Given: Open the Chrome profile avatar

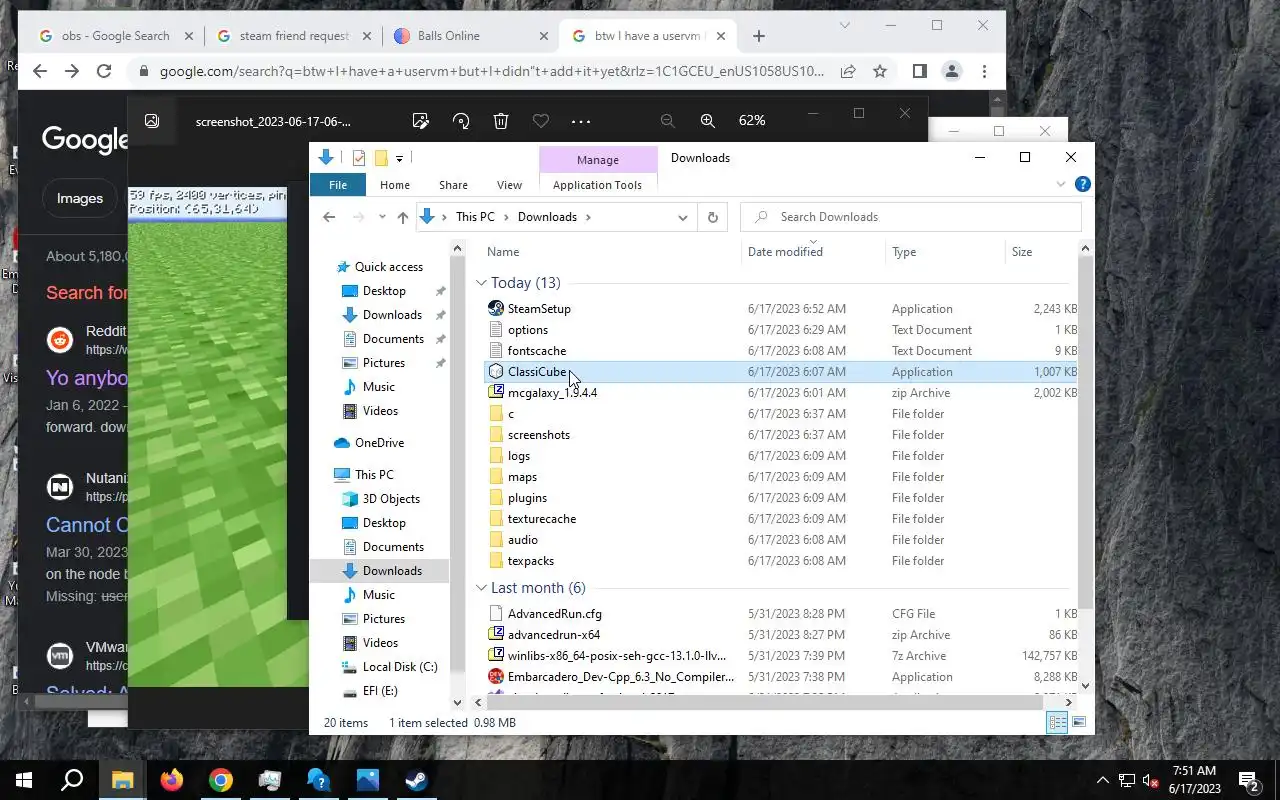Looking at the screenshot, I should tap(952, 71).
